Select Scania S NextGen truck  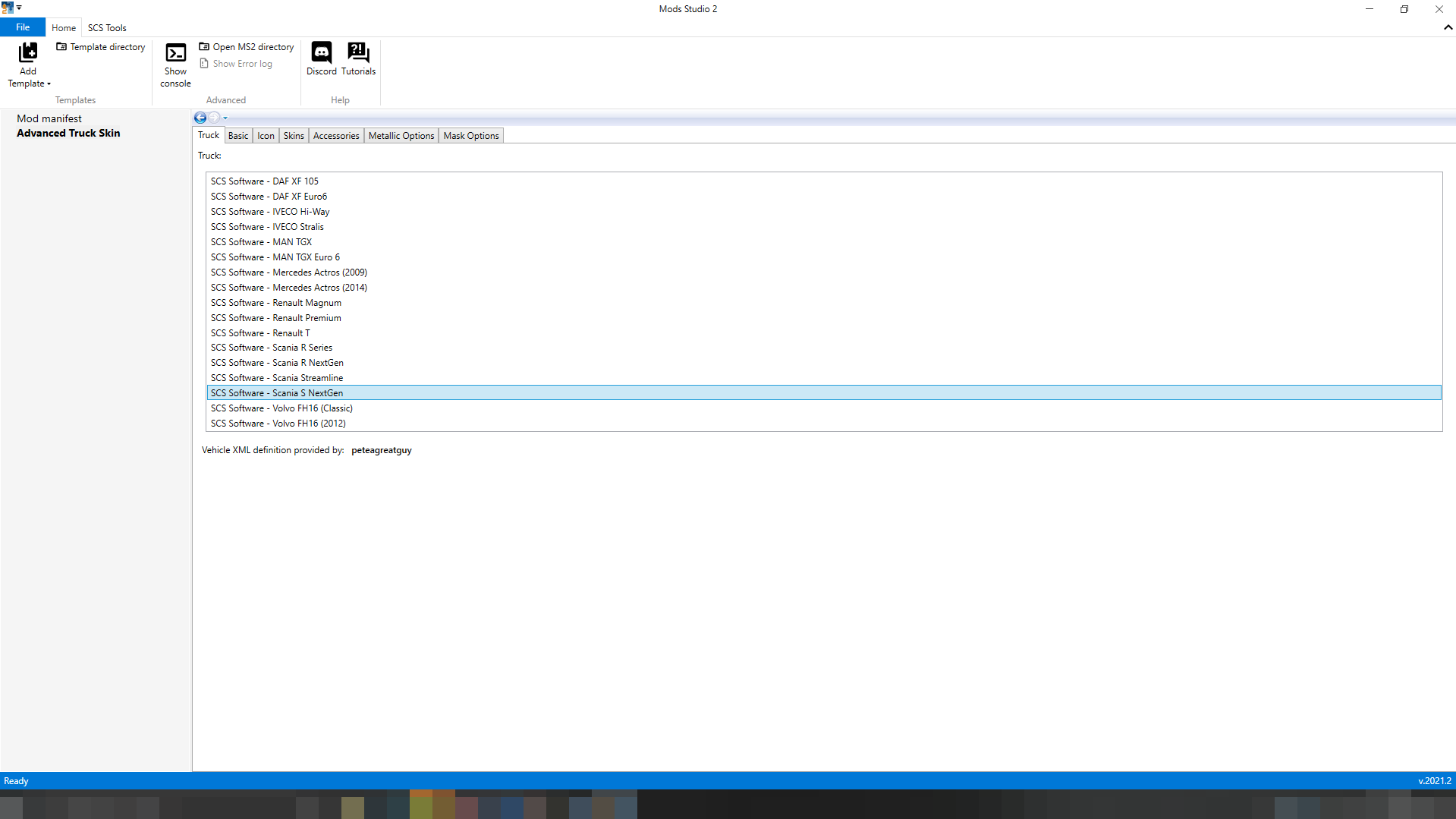824,393
